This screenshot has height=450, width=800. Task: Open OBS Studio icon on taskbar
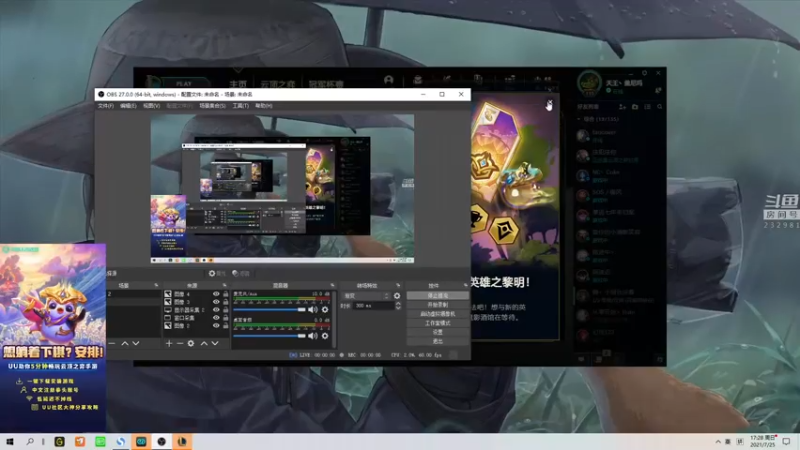point(162,441)
